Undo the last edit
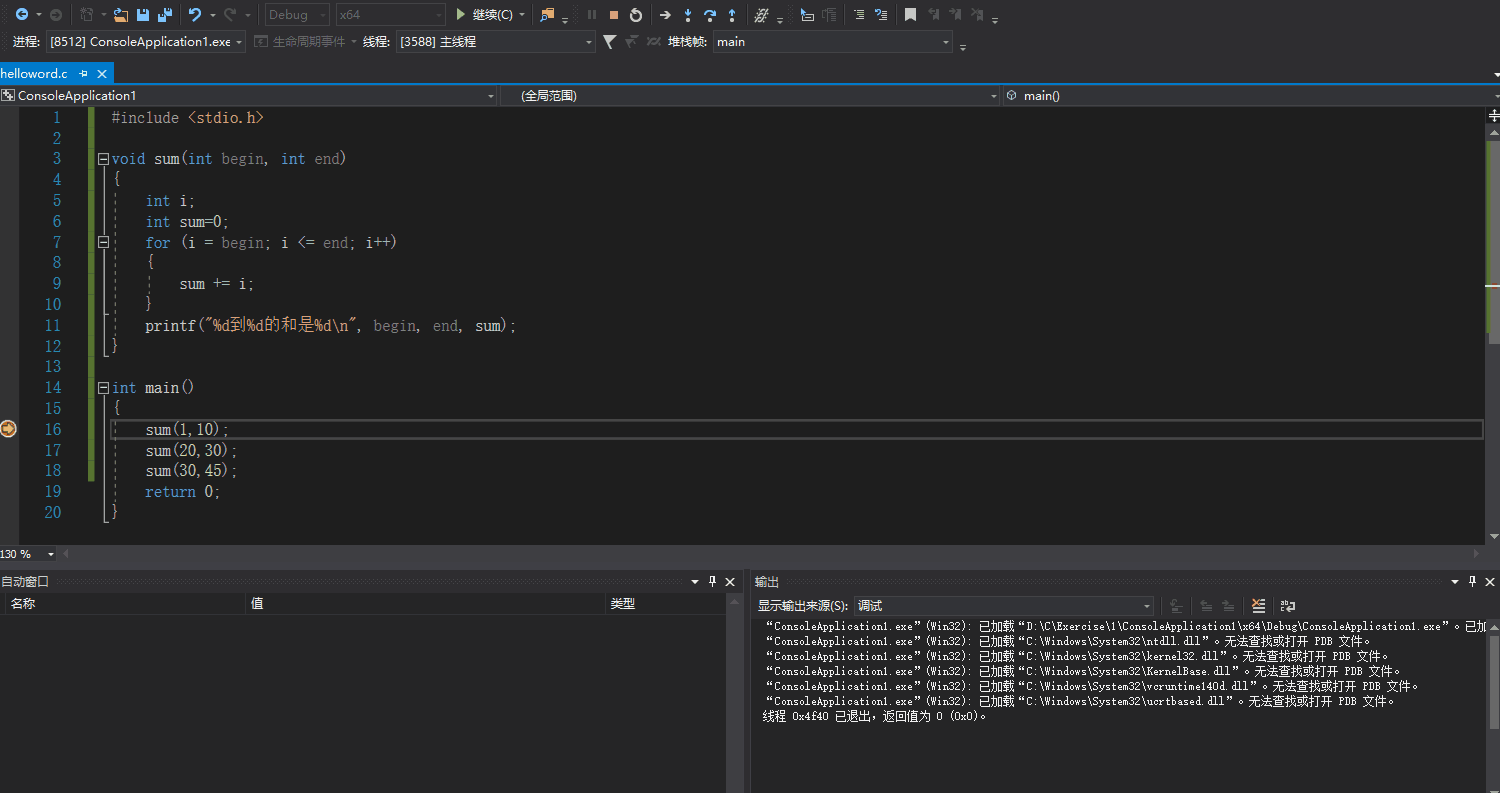 click(195, 15)
